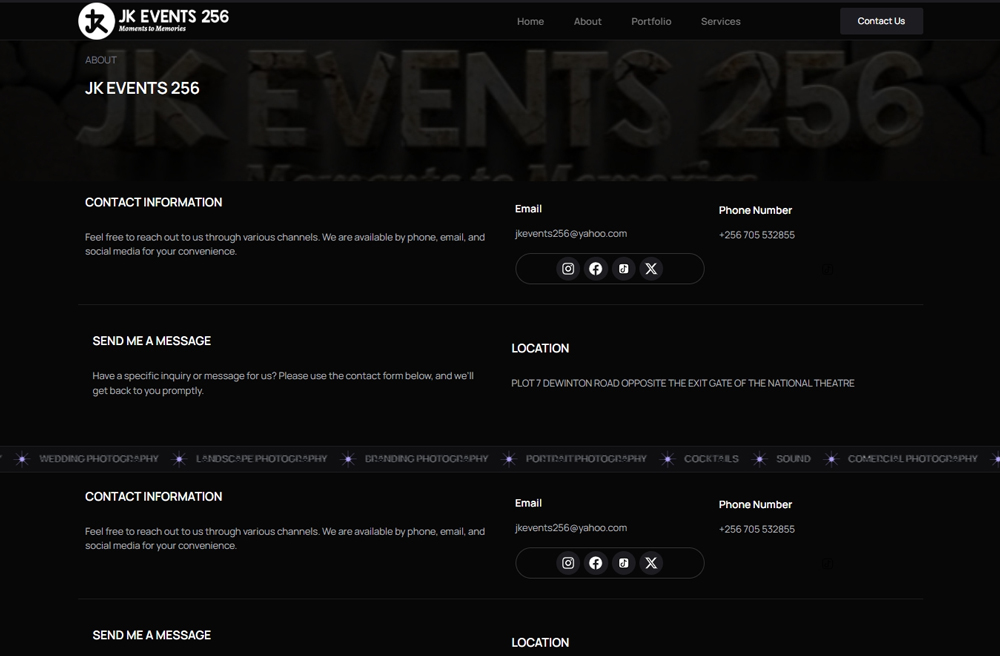Click the first CONTACT INFORMATION heading
The width and height of the screenshot is (1000, 656).
[x=154, y=202]
